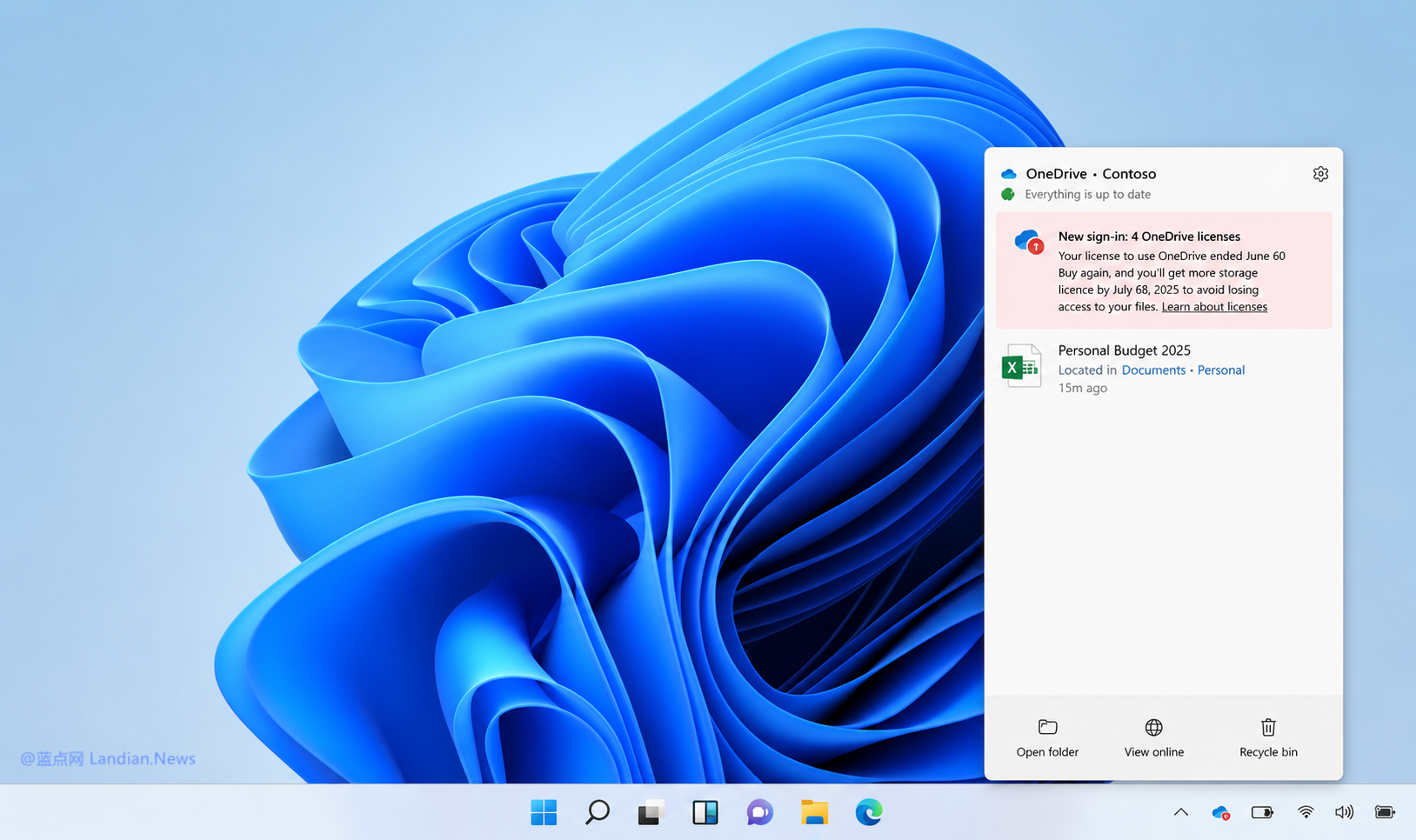Open the Personal location link
The image size is (1416, 840).
[x=1221, y=370]
